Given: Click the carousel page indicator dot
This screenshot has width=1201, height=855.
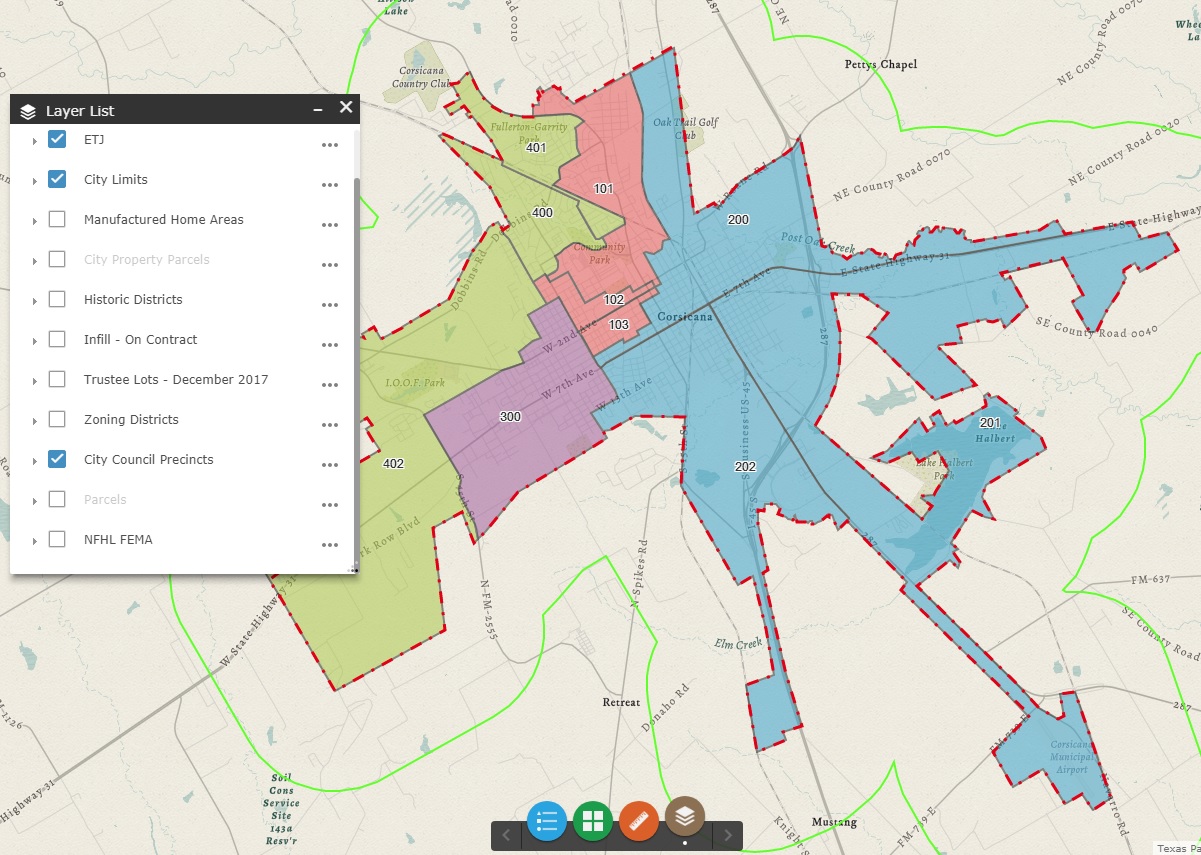Looking at the screenshot, I should tap(685, 843).
